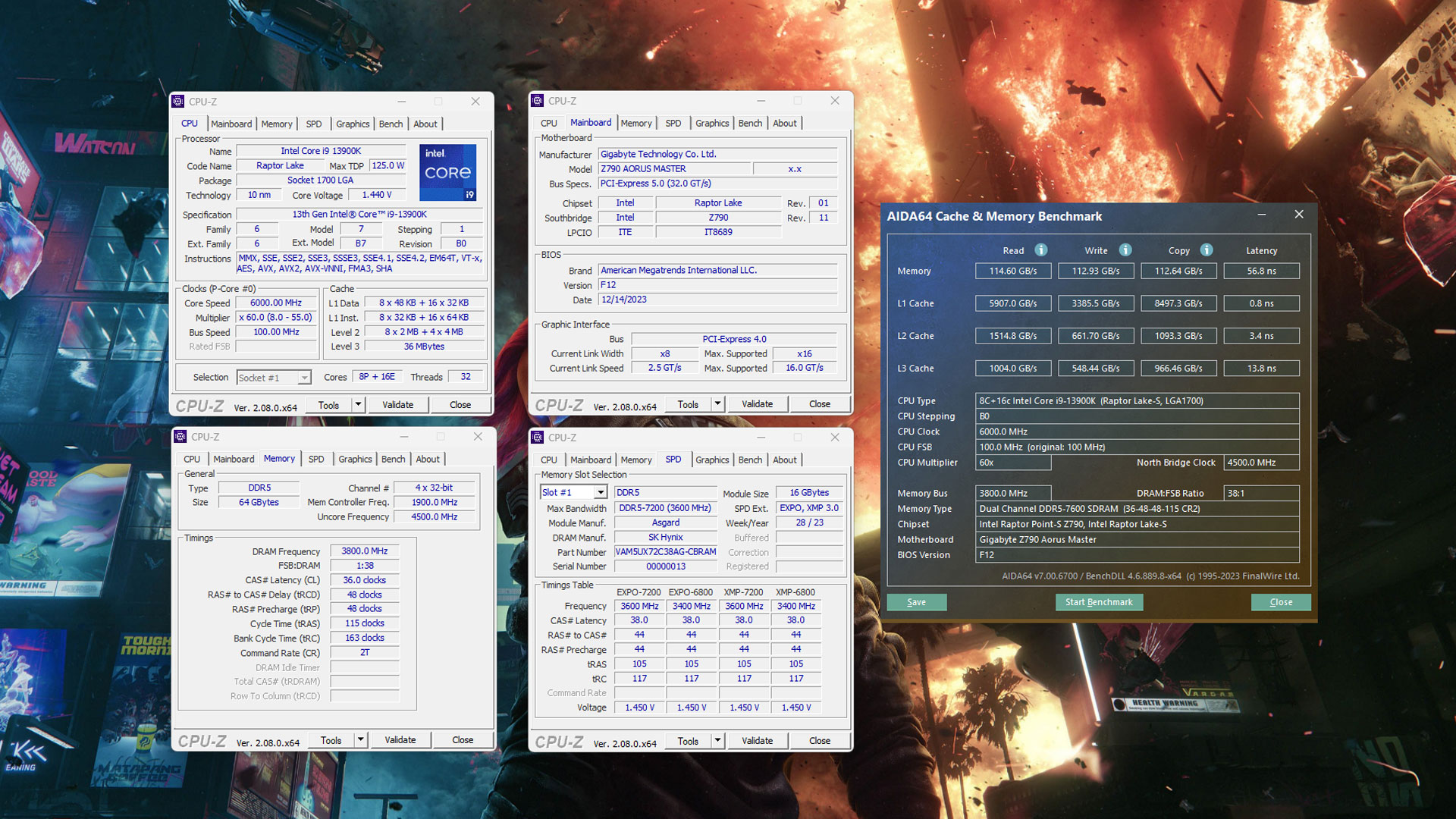The width and height of the screenshot is (1456, 819).
Task: Click the Level 3 cache 36 MBytes field
Action: 424,347
